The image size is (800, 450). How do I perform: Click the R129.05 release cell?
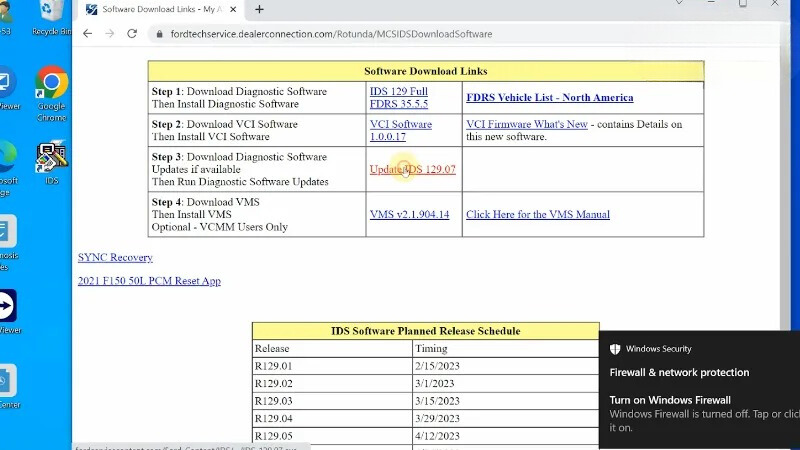(x=332, y=436)
